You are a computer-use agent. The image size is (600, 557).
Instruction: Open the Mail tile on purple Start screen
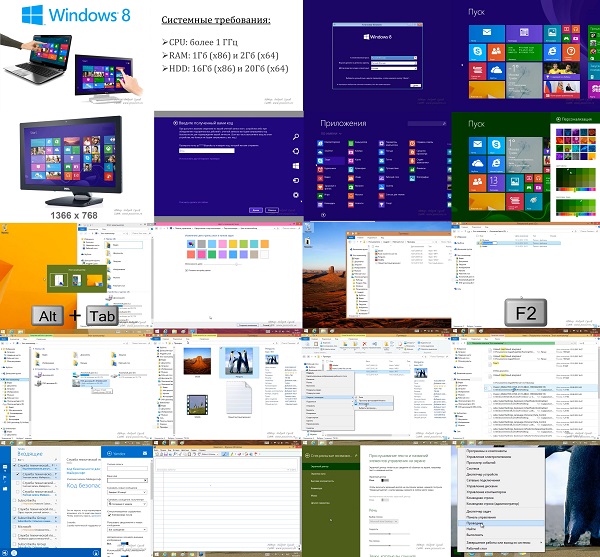(487, 34)
